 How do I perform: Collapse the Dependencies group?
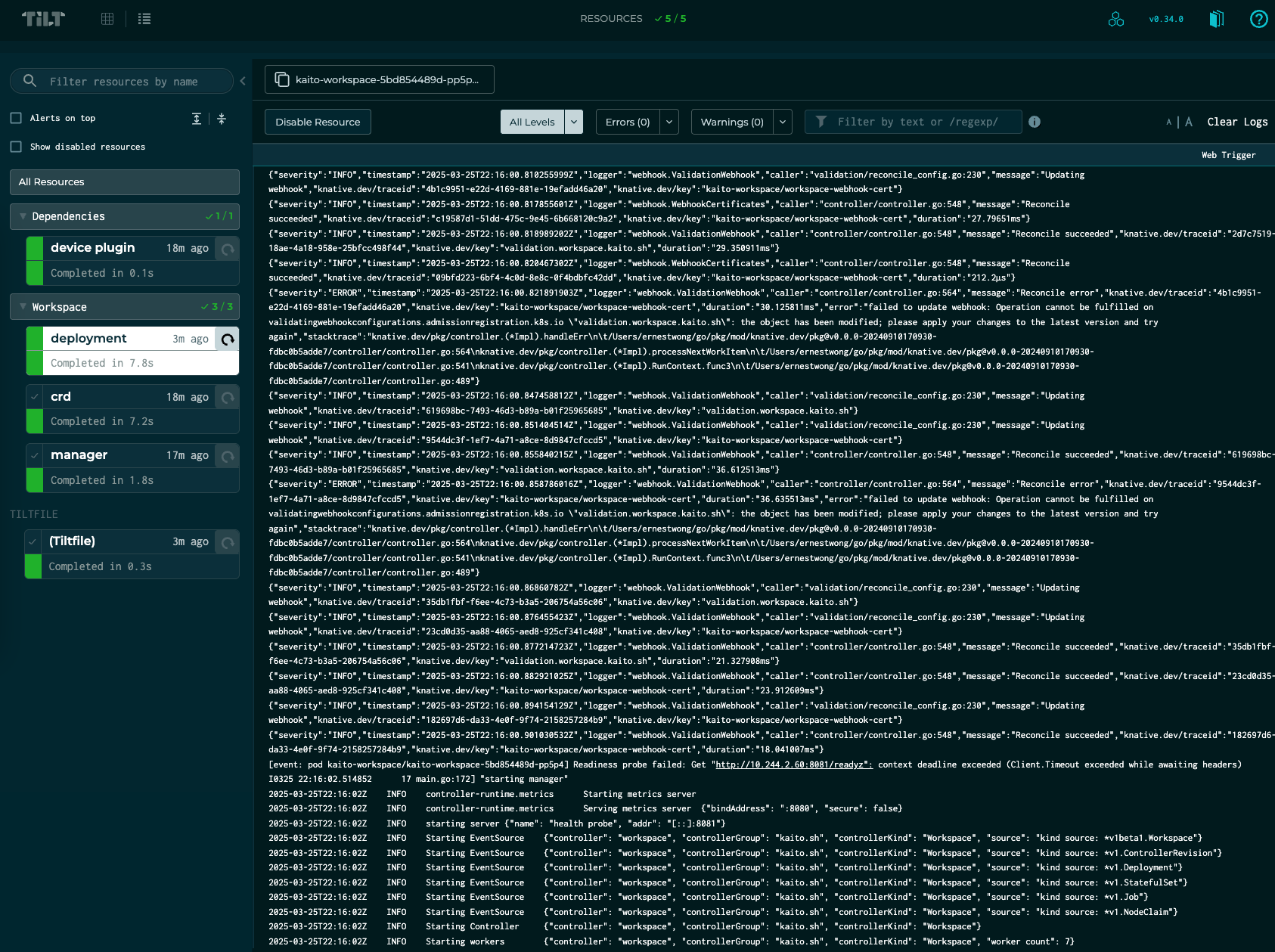click(125, 216)
